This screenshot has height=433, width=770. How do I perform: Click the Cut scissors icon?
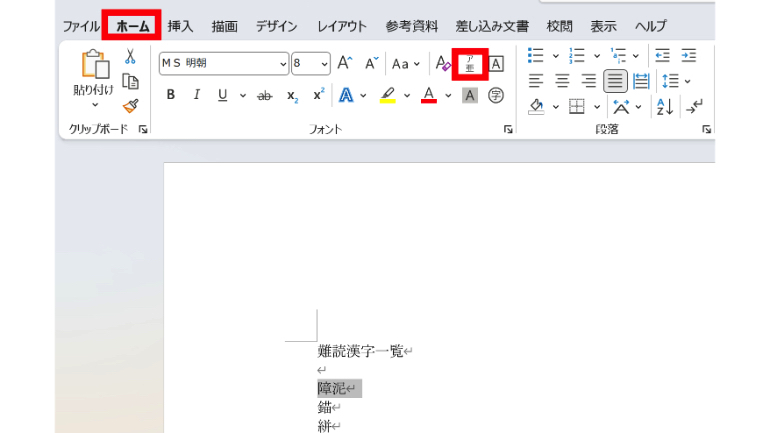pyautogui.click(x=129, y=56)
